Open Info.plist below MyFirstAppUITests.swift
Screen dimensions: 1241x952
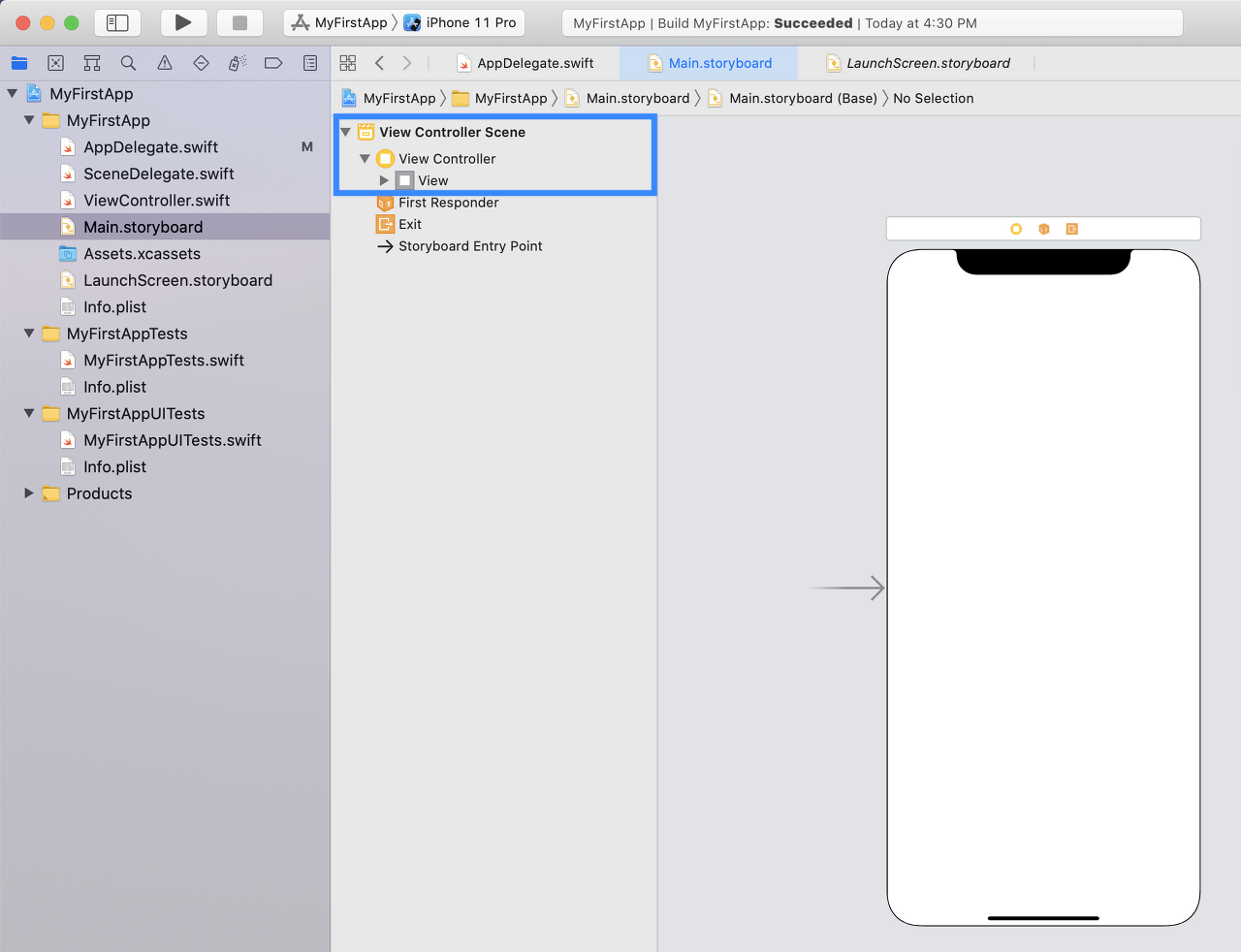[165, 467]
